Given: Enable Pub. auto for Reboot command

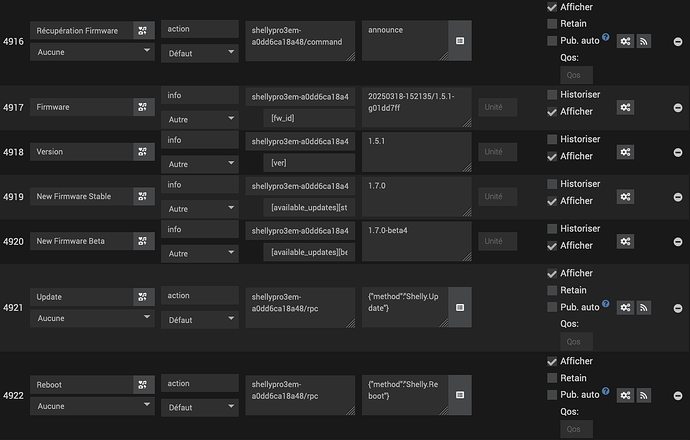Looking at the screenshot, I should coord(552,395).
